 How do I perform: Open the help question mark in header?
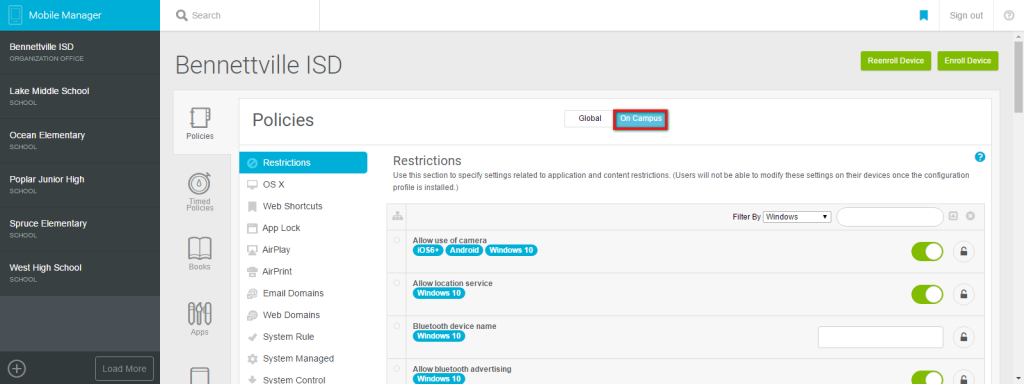1008,15
